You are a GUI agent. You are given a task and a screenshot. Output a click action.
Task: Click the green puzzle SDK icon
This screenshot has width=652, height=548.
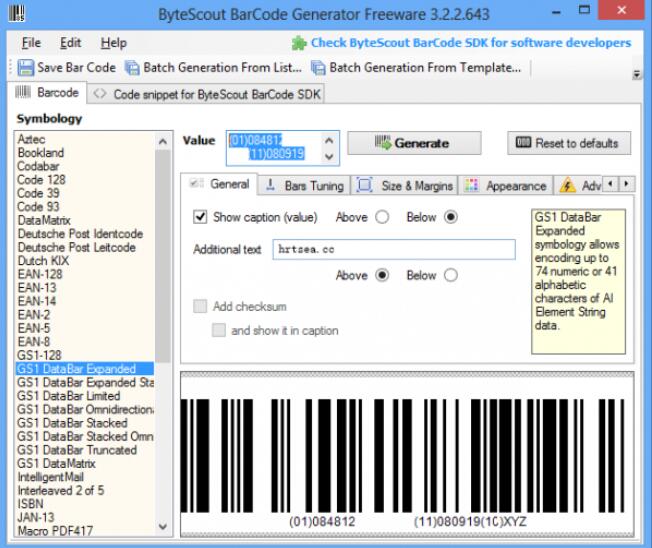click(x=299, y=43)
